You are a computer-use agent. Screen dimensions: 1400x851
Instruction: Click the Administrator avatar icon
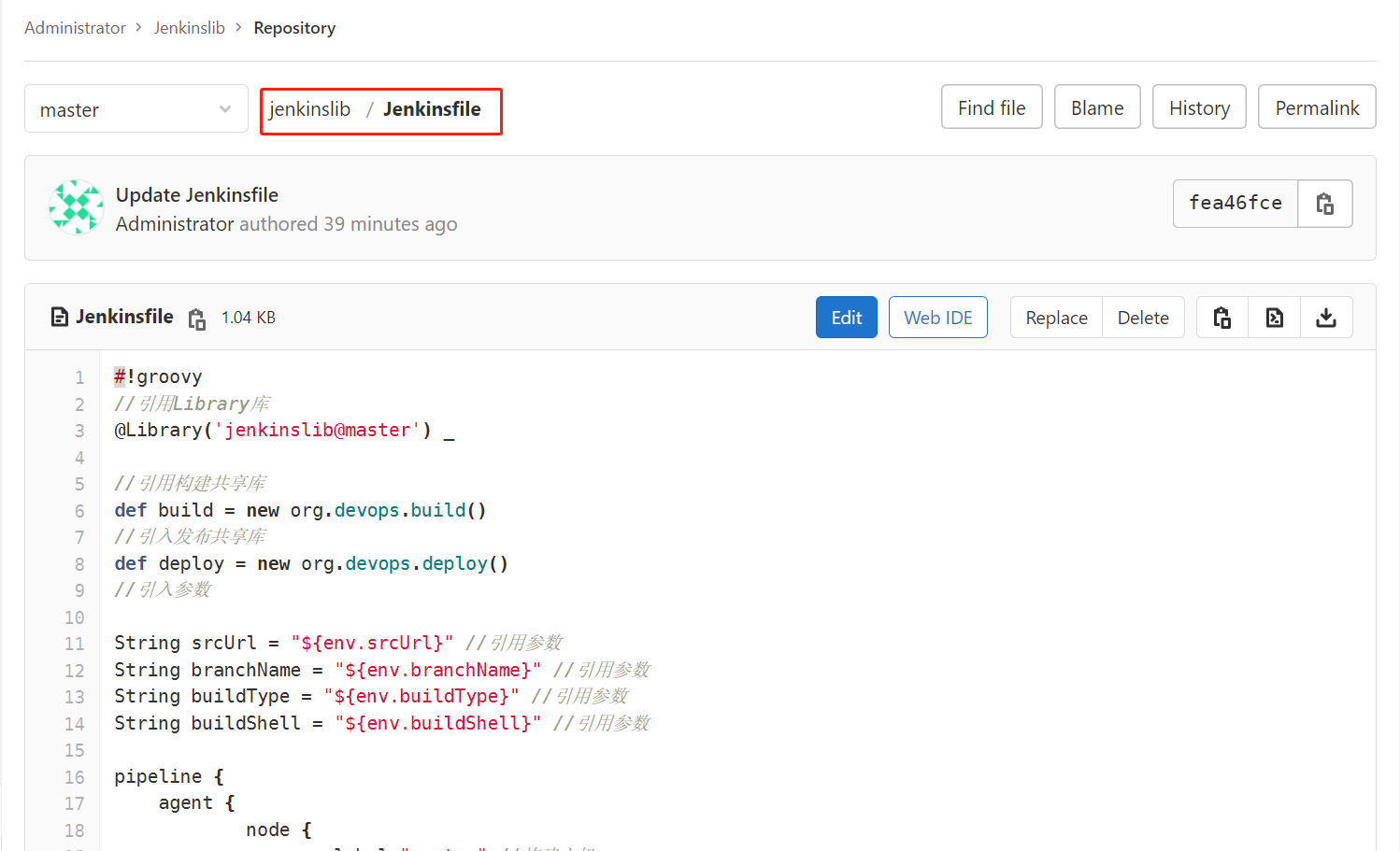click(x=76, y=207)
